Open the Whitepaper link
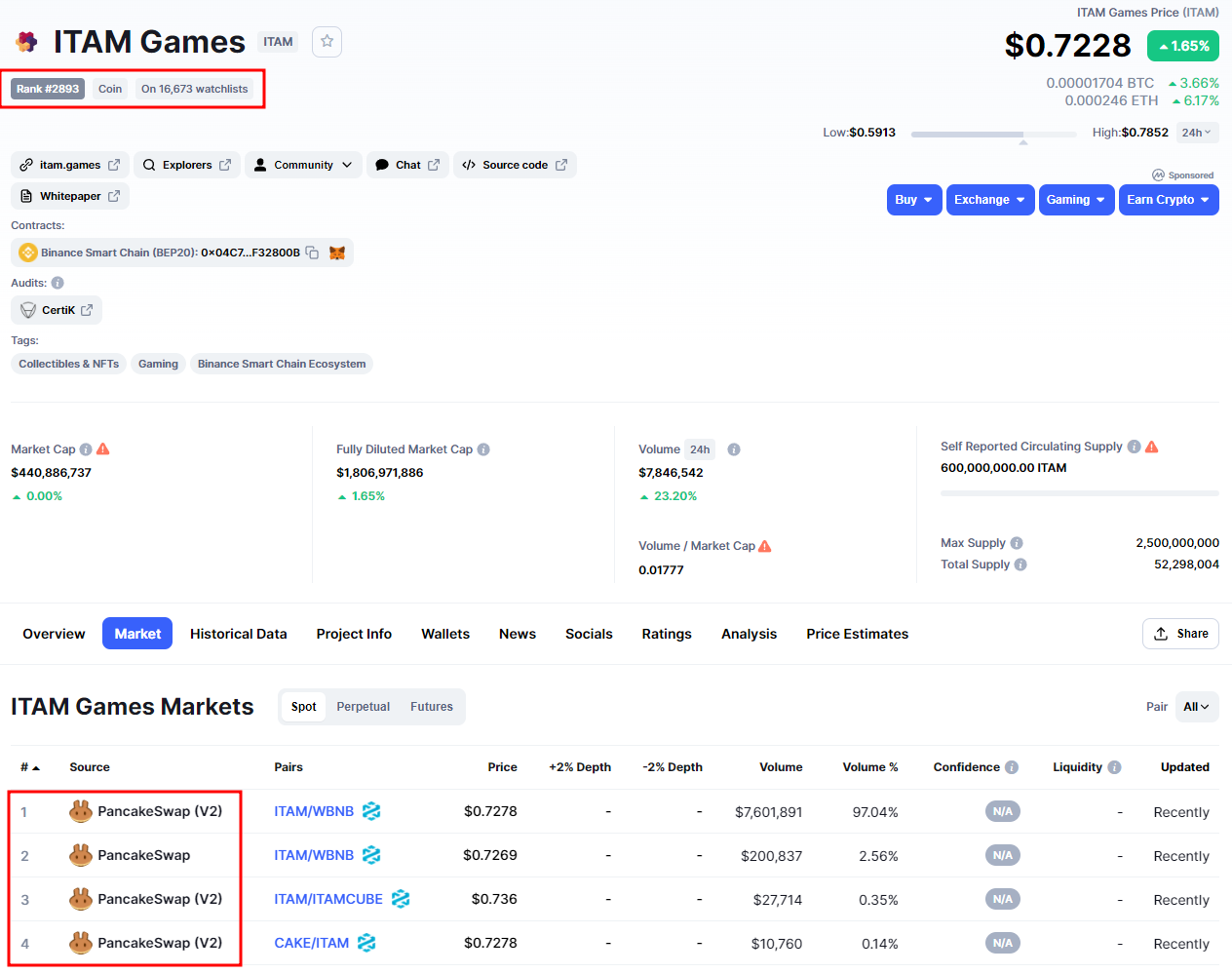1232x974 pixels. tap(70, 196)
